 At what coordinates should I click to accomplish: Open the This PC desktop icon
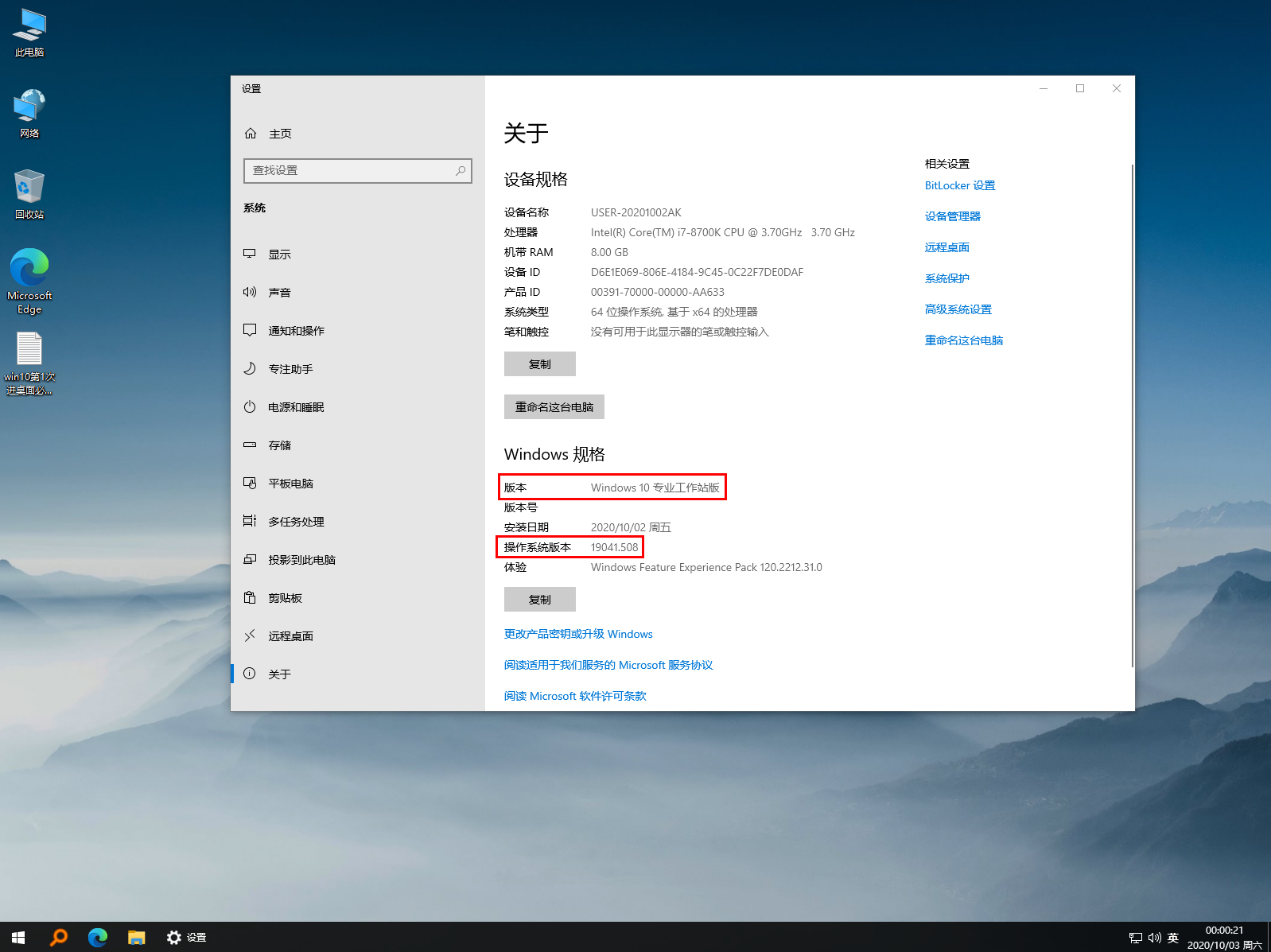coord(29,33)
